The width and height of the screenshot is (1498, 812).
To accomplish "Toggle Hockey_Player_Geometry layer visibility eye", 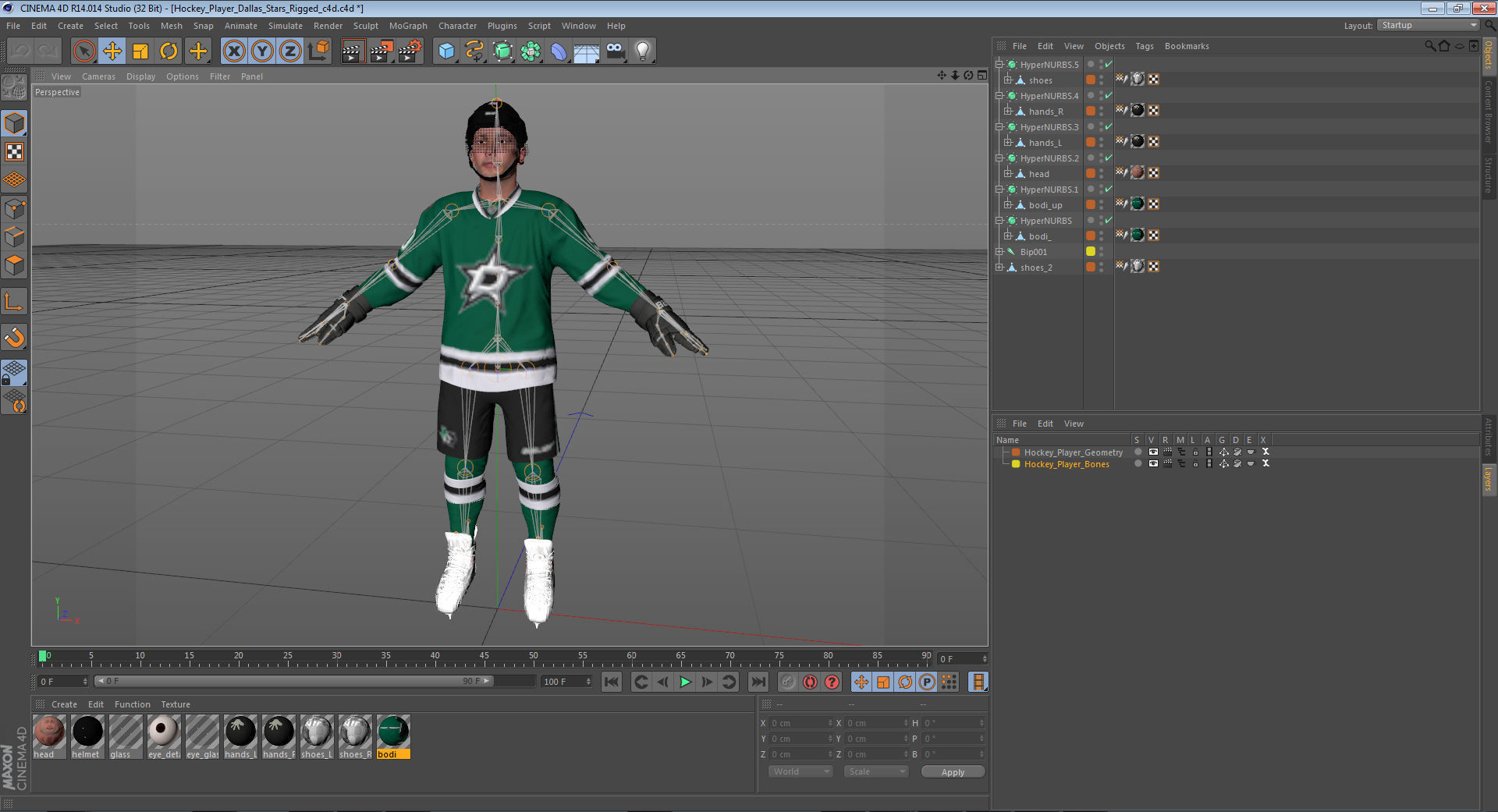I will (x=1153, y=452).
